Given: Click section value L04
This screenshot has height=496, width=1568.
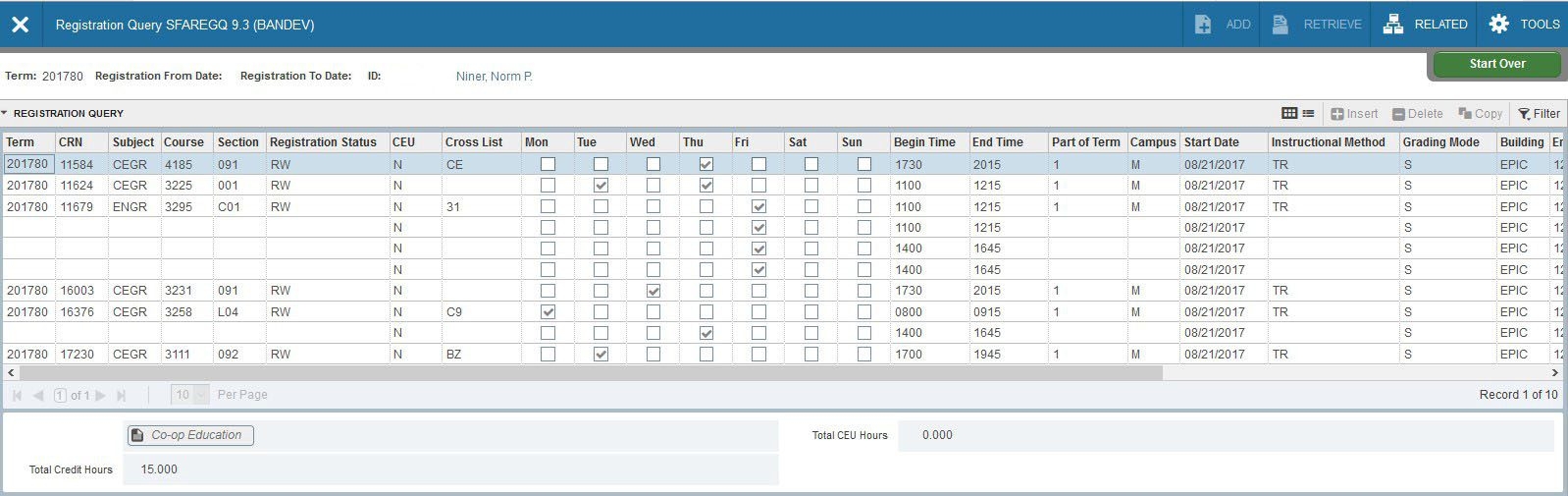Looking at the screenshot, I should (x=229, y=312).
